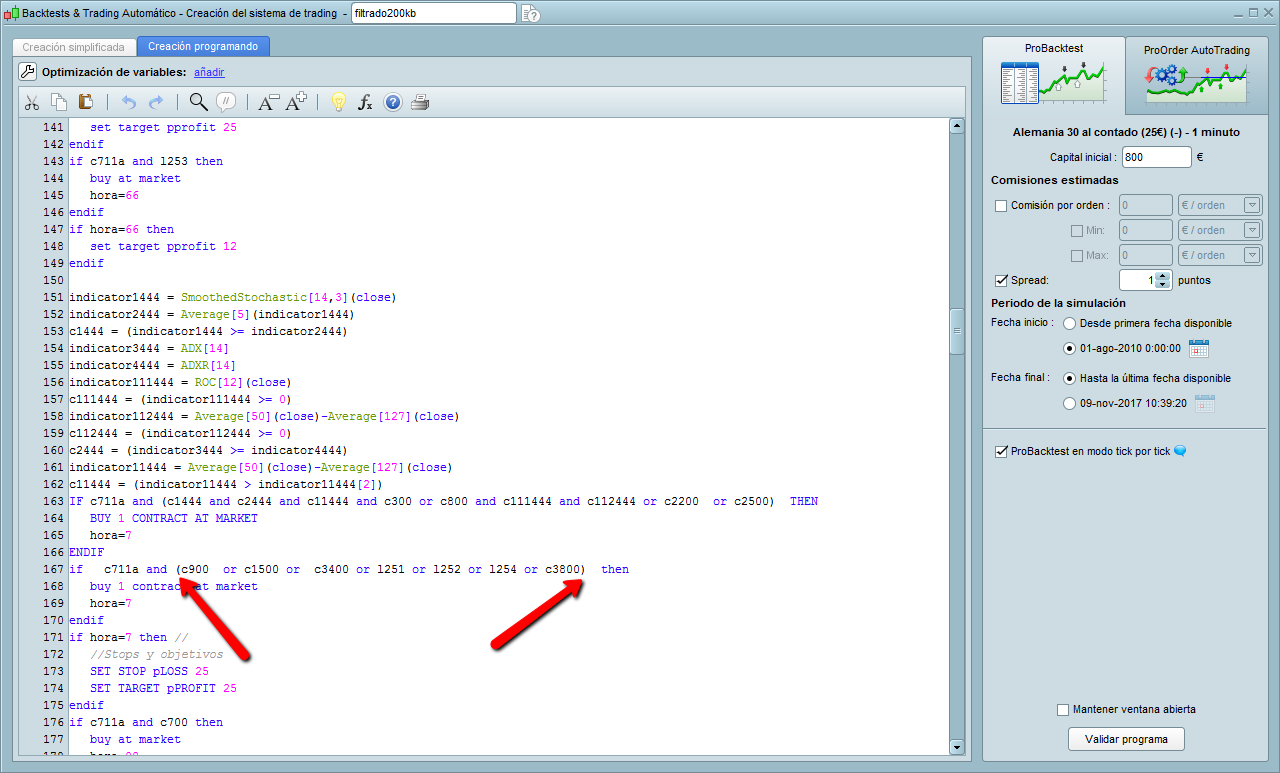The height and width of the screenshot is (773, 1280).
Task: Undo the last code edit
Action: click(x=128, y=102)
